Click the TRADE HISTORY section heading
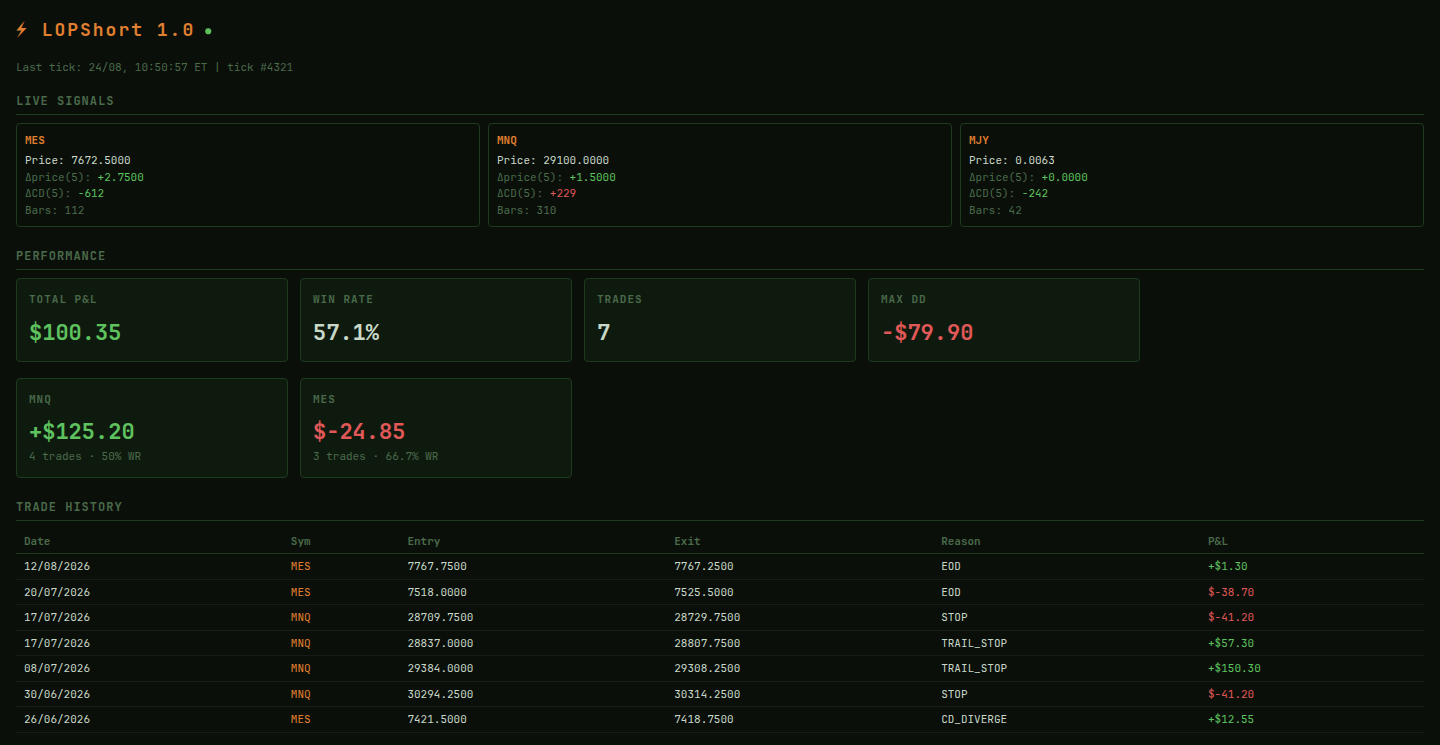Screen dimensions: 1440x745 [69, 507]
